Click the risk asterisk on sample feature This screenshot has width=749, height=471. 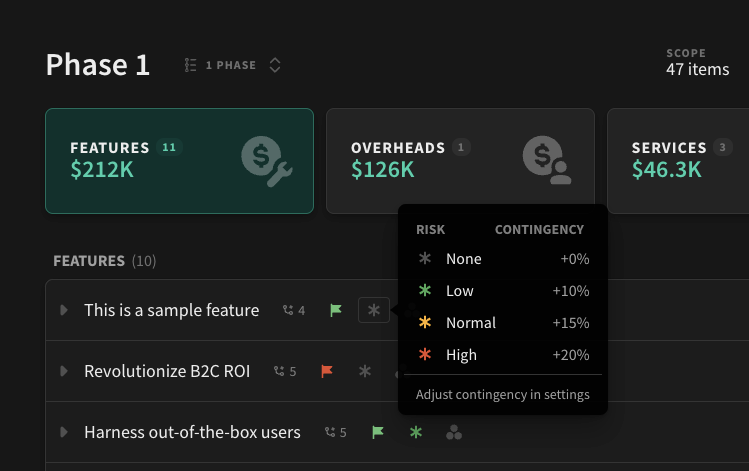tap(374, 310)
